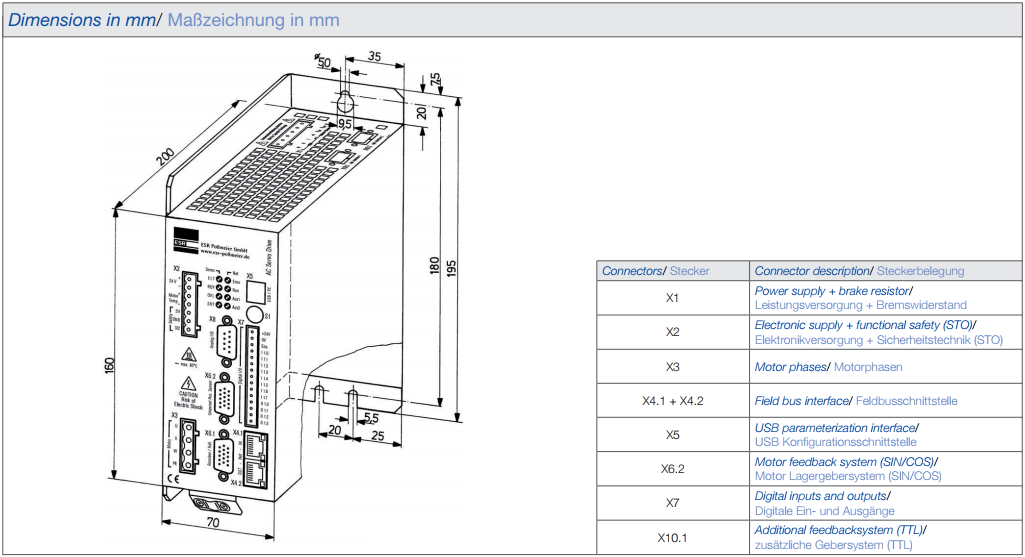Click the hot surface warning triangle symbol
The image size is (1025, 557).
coord(189,355)
